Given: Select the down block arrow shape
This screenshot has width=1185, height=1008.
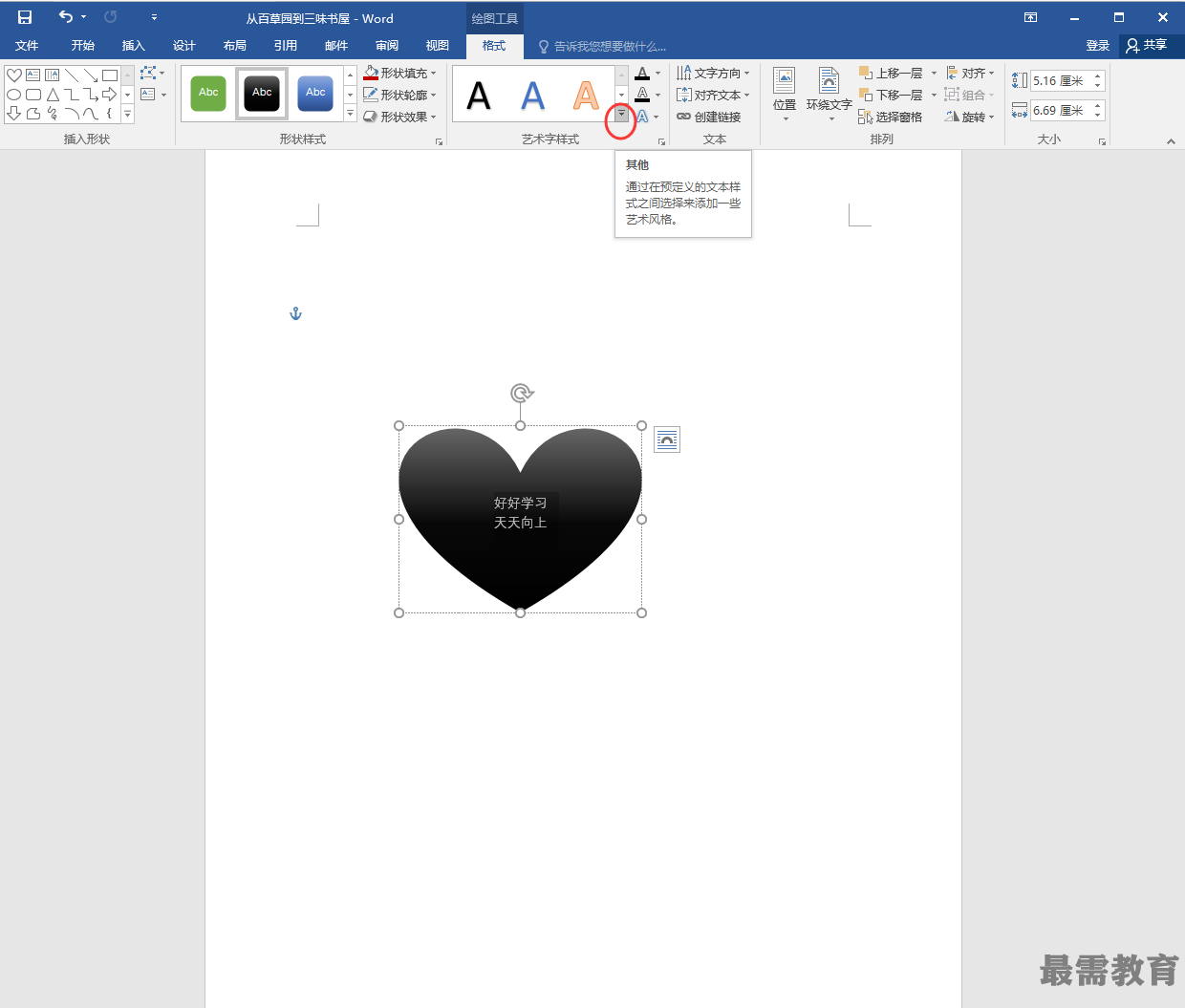Looking at the screenshot, I should point(14,113).
